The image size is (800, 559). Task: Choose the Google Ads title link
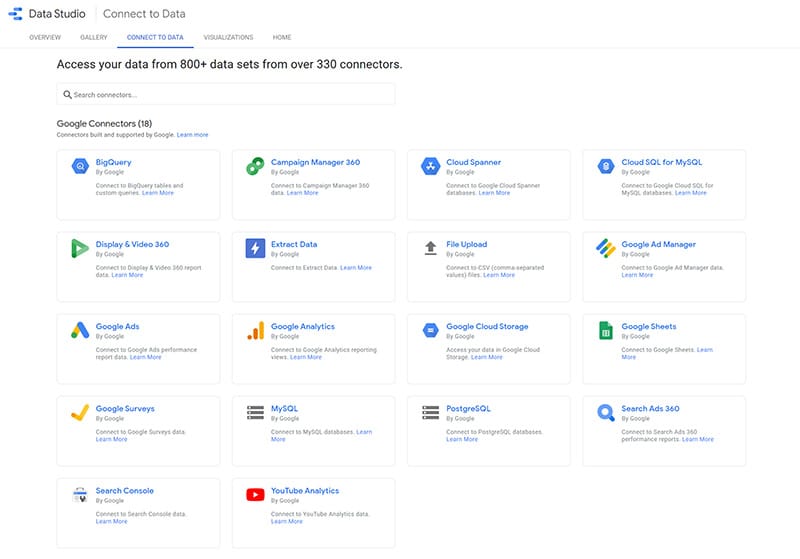(x=117, y=326)
